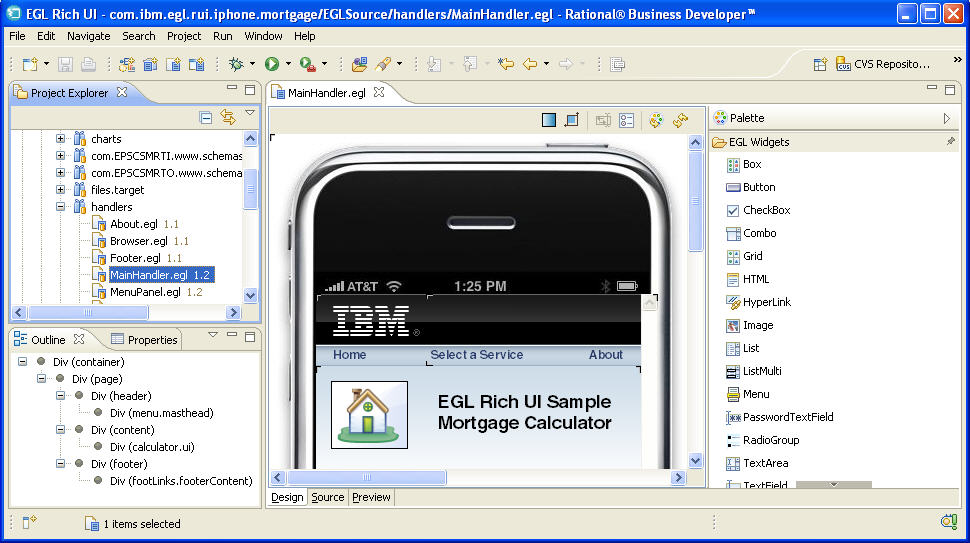This screenshot has height=543, width=970.
Task: Collapse Div (container) node in Outline
Action: 23,361
